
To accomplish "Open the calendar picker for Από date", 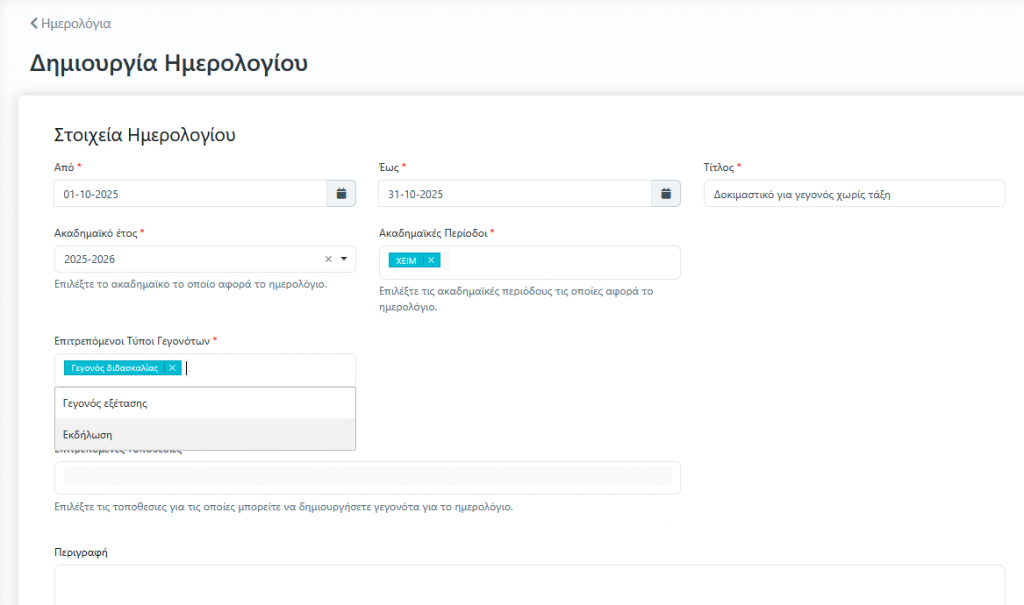I will [x=341, y=194].
